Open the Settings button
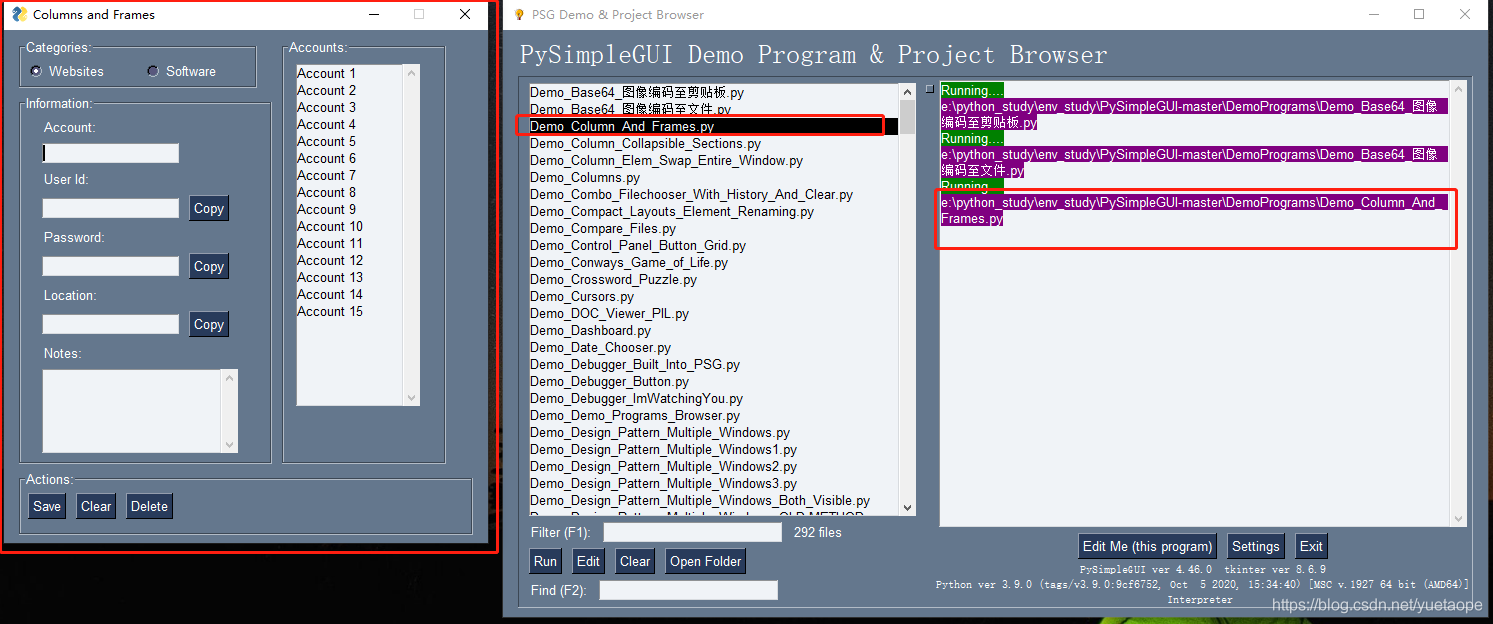This screenshot has width=1493, height=624. click(1256, 546)
